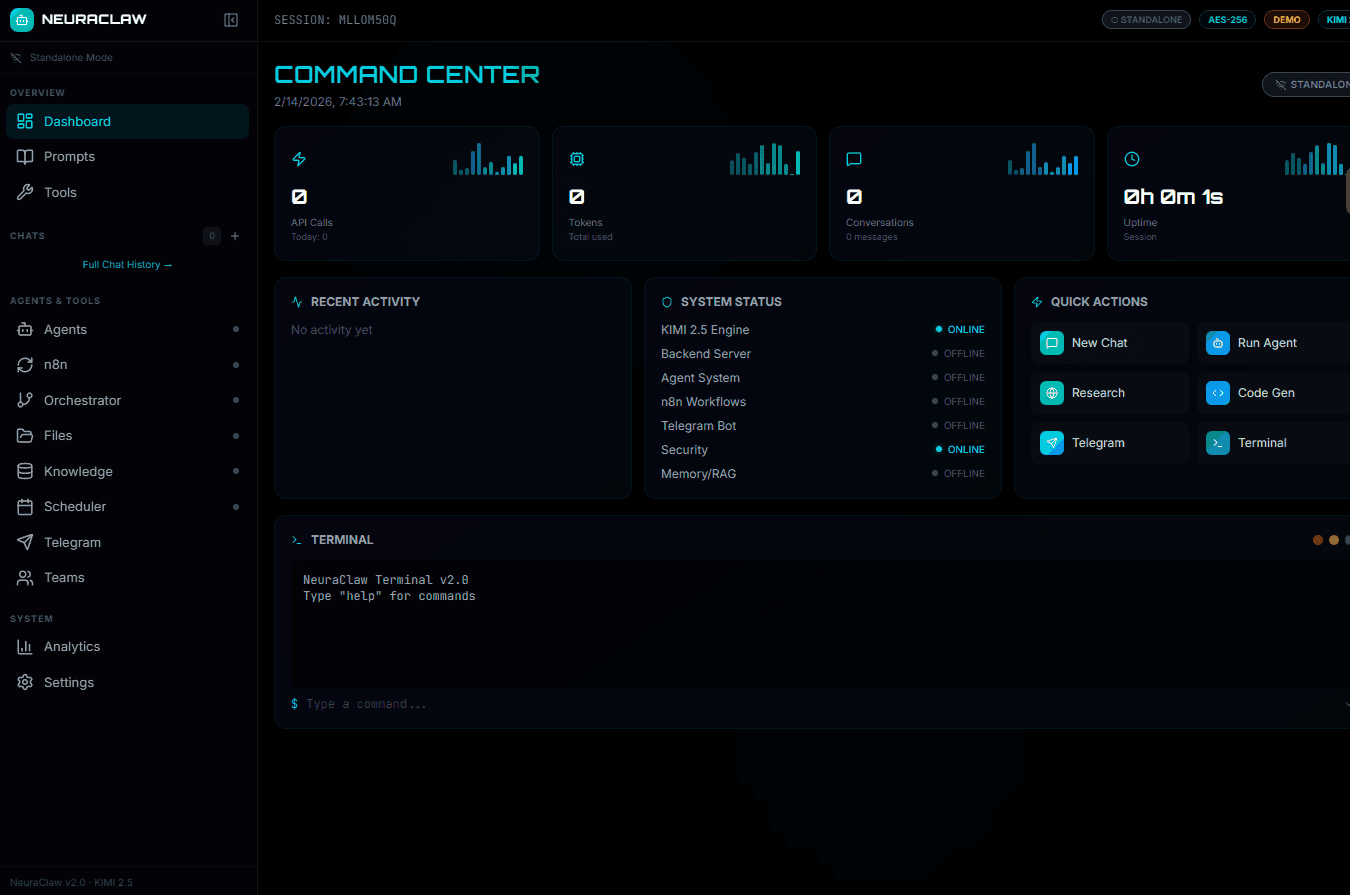Image resolution: width=1350 pixels, height=895 pixels.
Task: Toggle the status dot next to Files
Action: click(x=236, y=435)
